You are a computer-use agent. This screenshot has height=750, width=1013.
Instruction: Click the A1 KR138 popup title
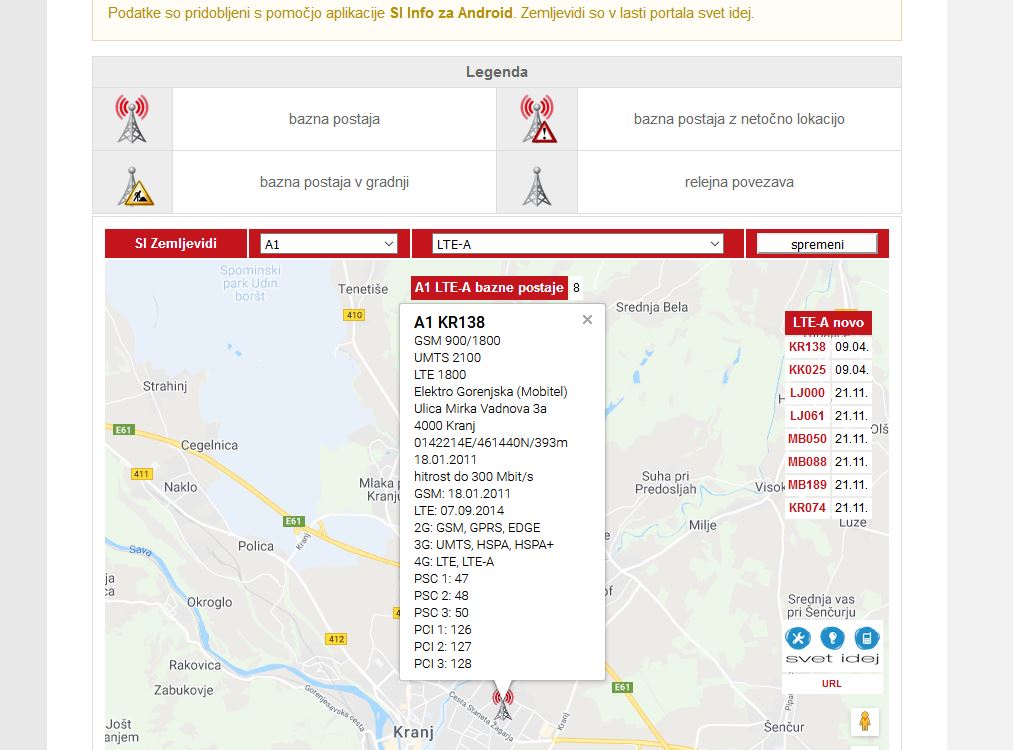(x=450, y=322)
